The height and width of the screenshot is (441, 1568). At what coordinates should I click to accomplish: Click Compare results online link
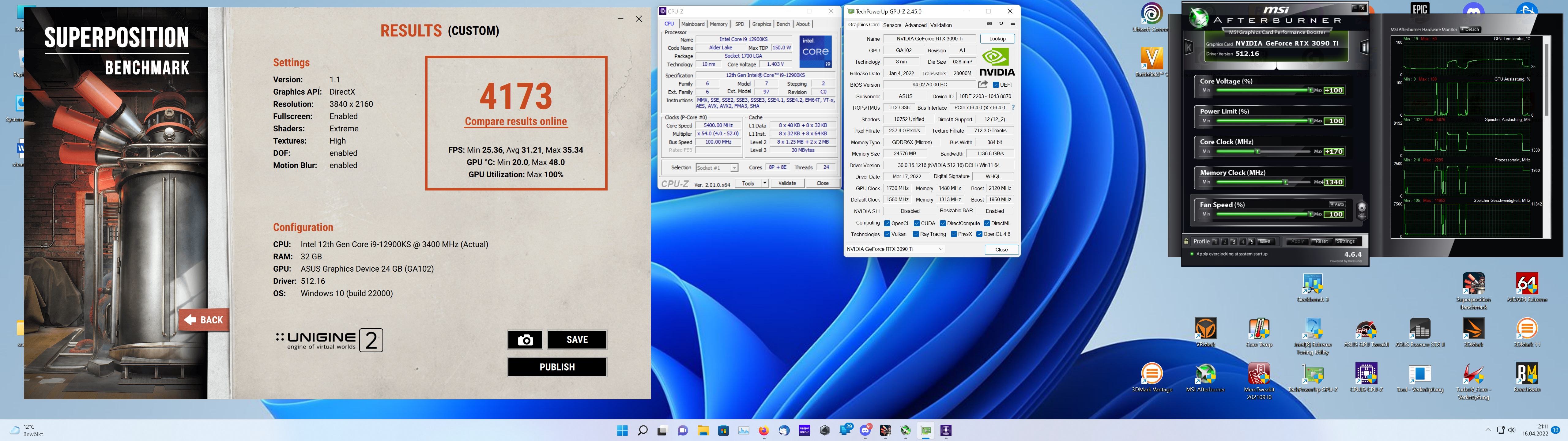tap(515, 122)
